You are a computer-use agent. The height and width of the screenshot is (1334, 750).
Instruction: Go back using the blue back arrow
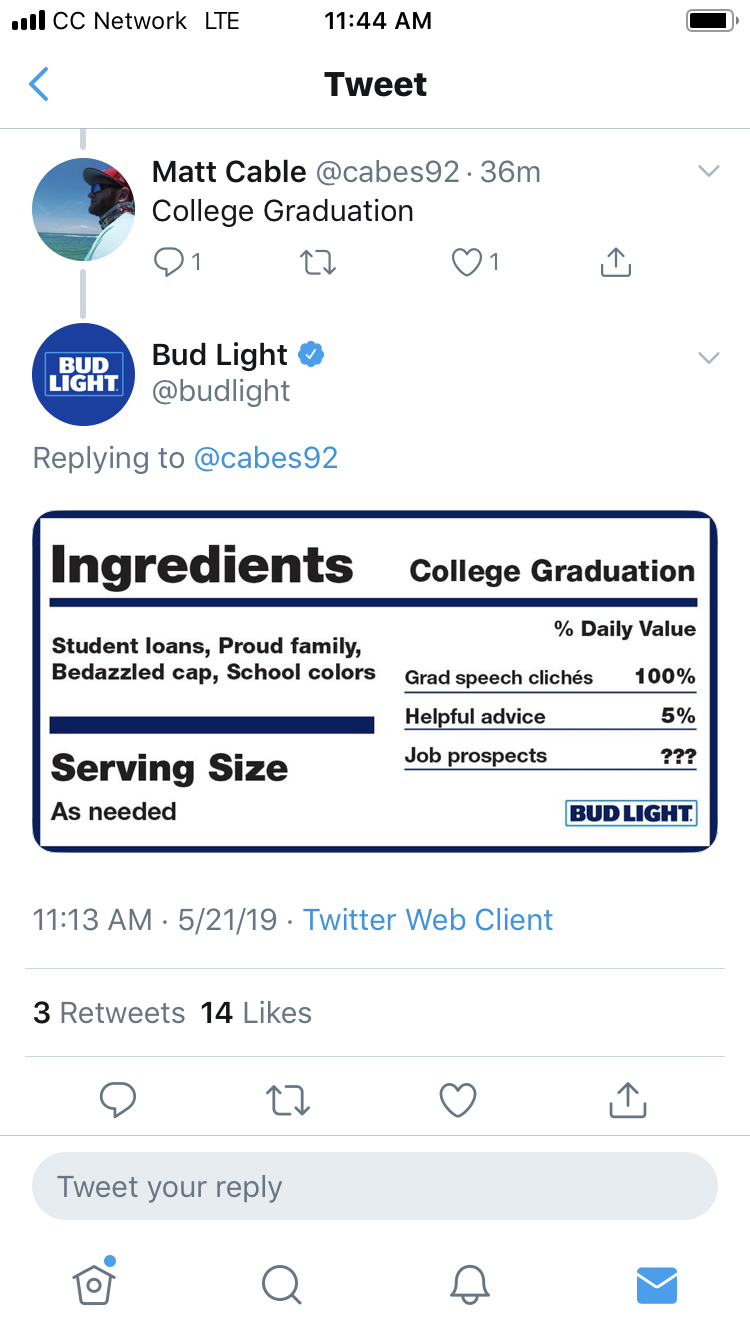click(x=39, y=85)
